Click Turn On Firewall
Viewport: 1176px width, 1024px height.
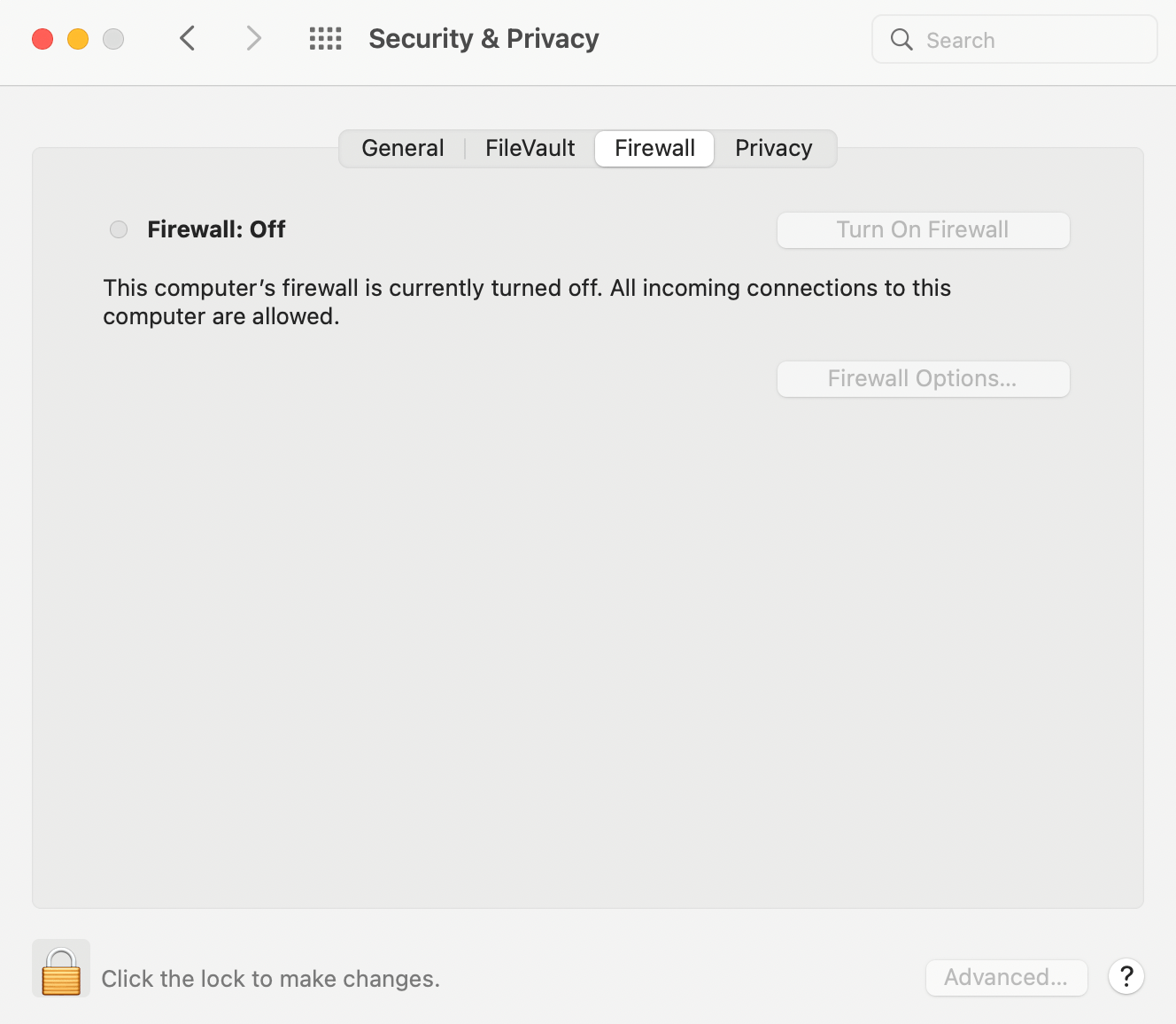tap(923, 229)
